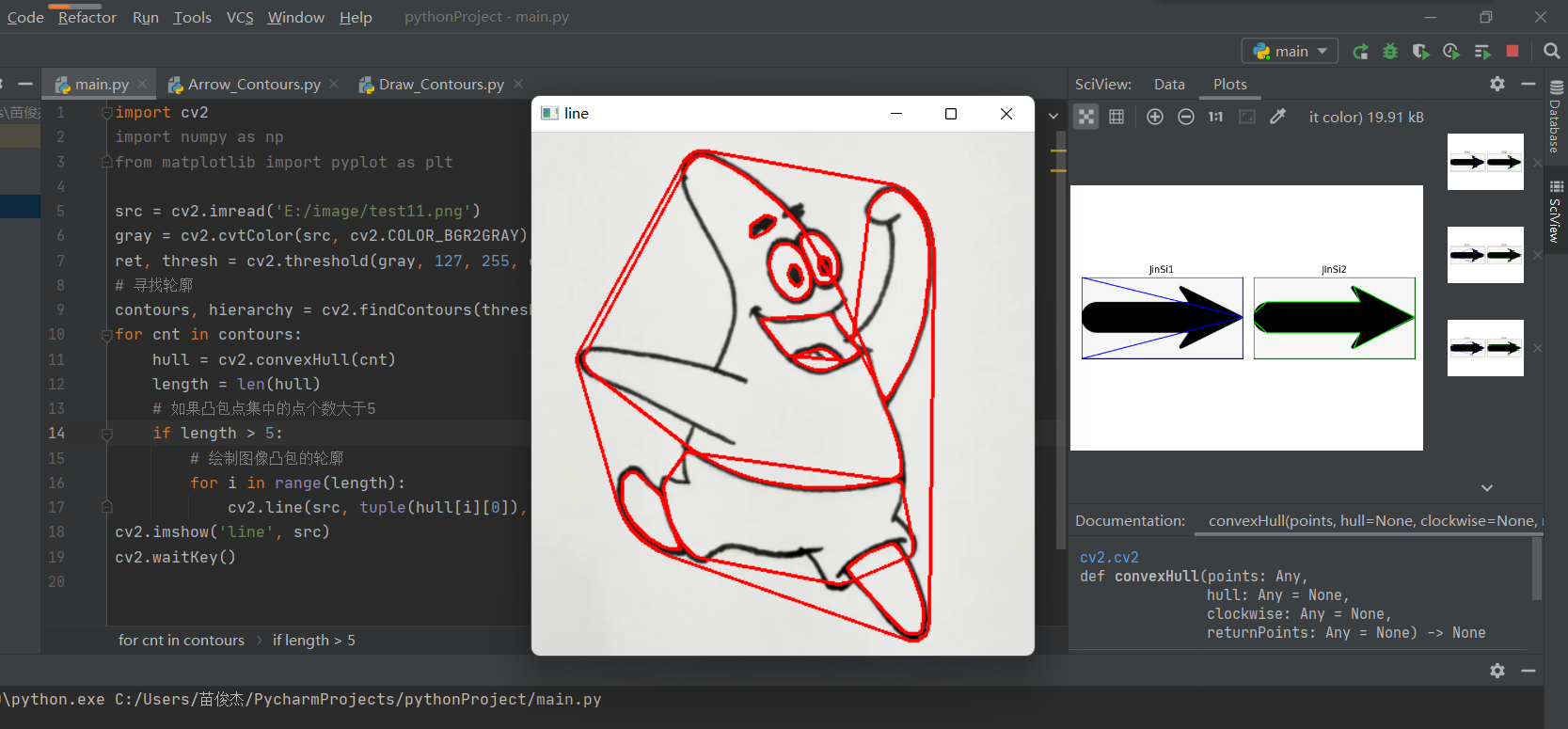The image size is (1568, 729).
Task: Click the cv2.cv2 documentation link
Action: (1109, 557)
